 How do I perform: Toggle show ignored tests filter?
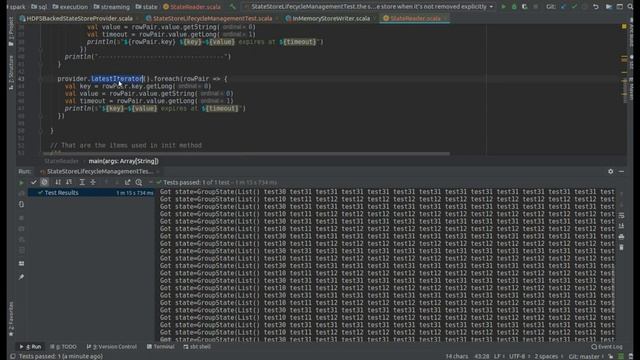coord(44,182)
